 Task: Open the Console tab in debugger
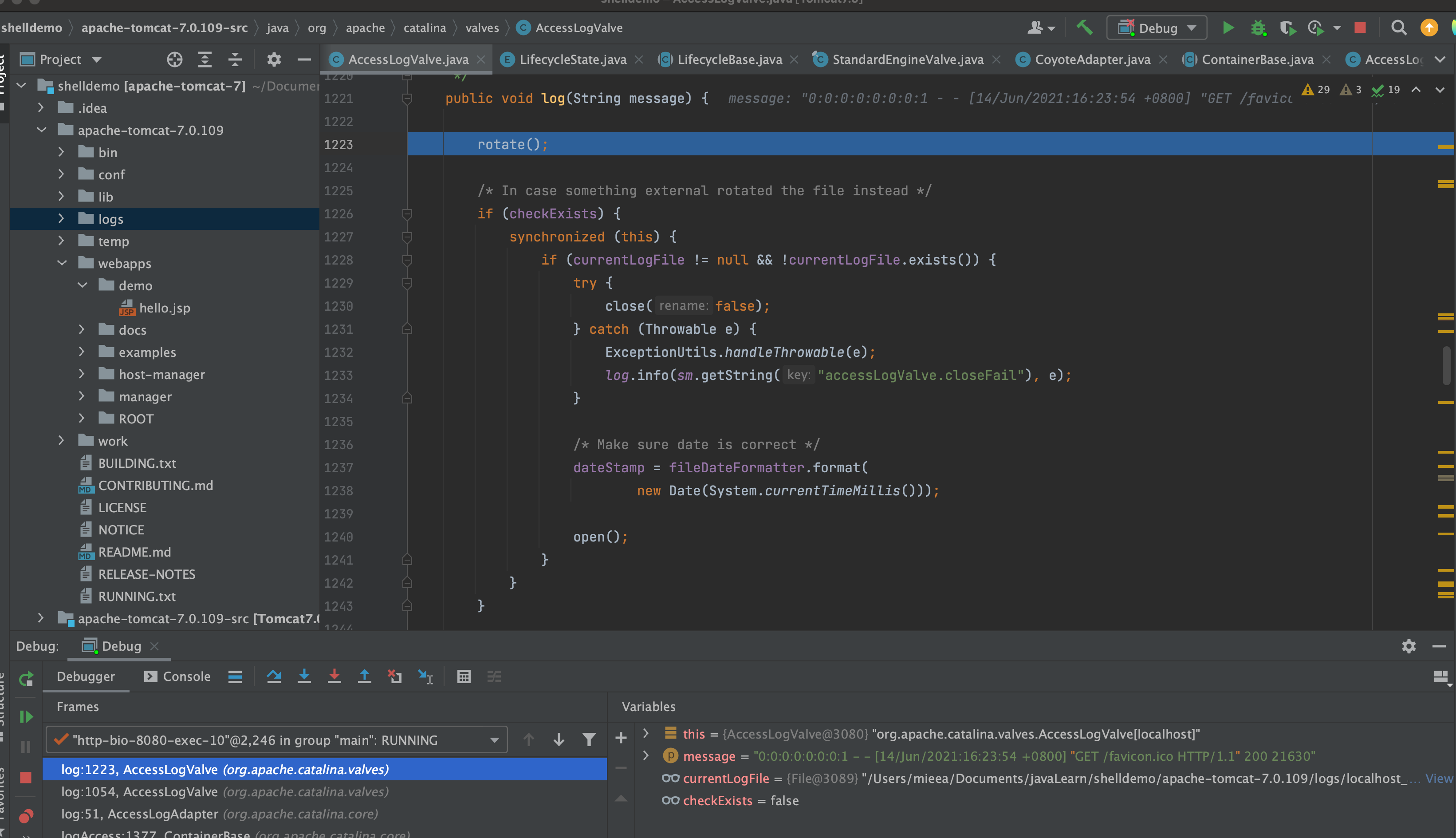(177, 676)
